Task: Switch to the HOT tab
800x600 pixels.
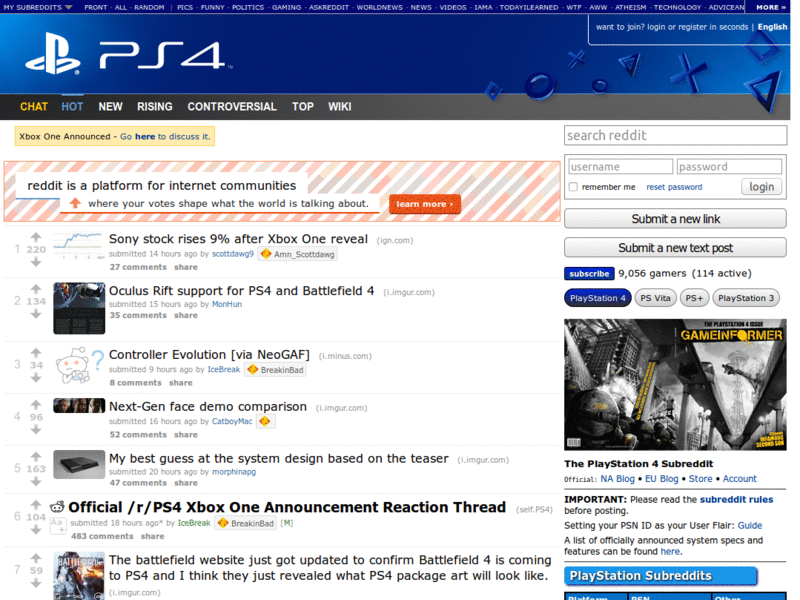Action: pos(72,107)
